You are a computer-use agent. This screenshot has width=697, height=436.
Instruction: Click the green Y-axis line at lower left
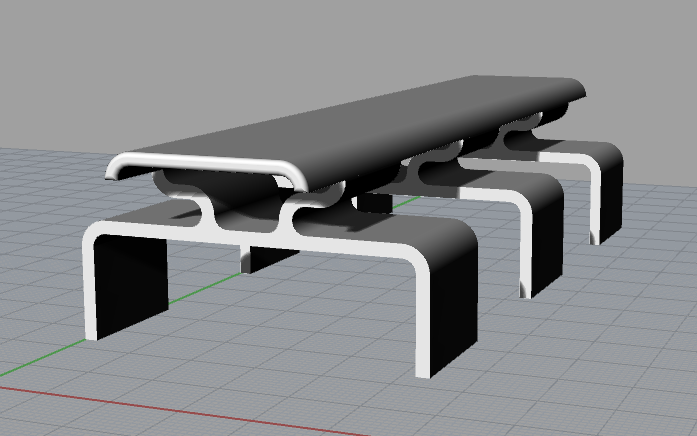(x=40, y=356)
